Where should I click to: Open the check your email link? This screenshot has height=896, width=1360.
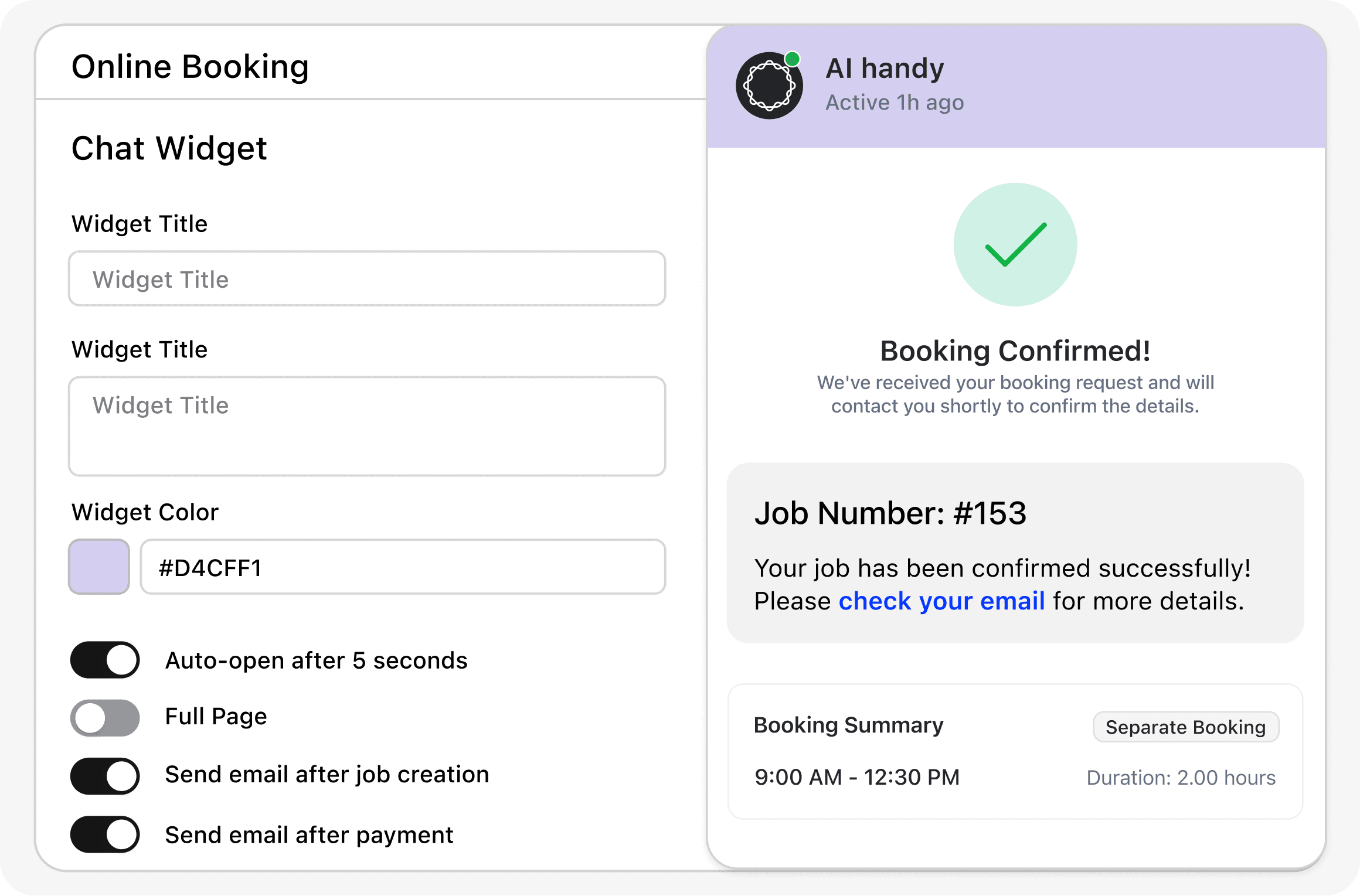941,601
